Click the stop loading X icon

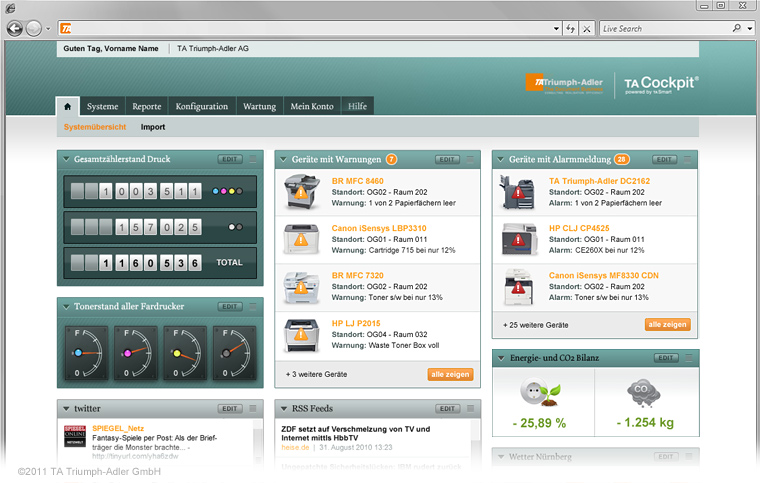586,29
